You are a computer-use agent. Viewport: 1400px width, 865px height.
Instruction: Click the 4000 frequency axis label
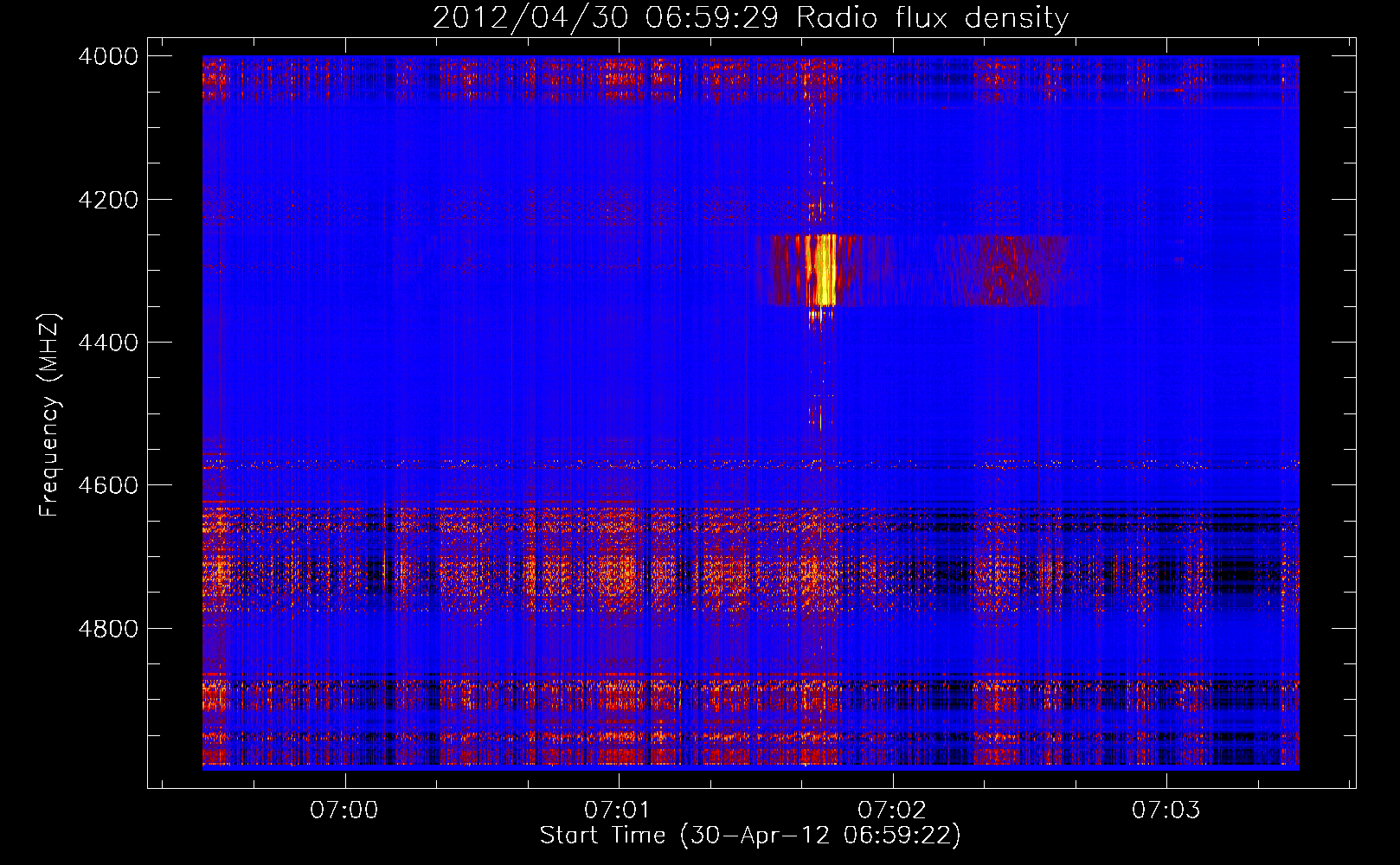[x=108, y=56]
